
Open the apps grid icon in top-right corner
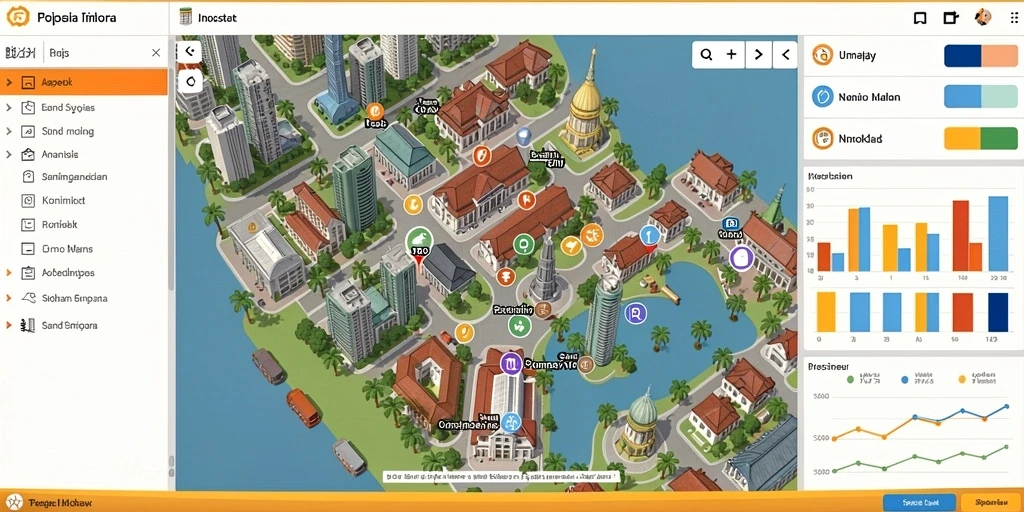pyautogui.click(x=1014, y=18)
